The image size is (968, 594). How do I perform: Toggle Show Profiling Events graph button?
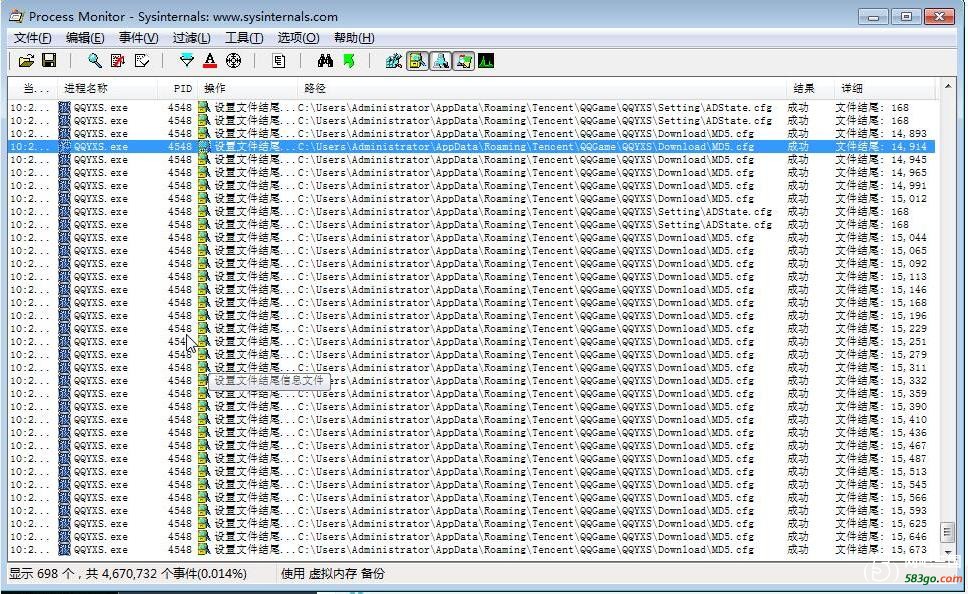[486, 61]
